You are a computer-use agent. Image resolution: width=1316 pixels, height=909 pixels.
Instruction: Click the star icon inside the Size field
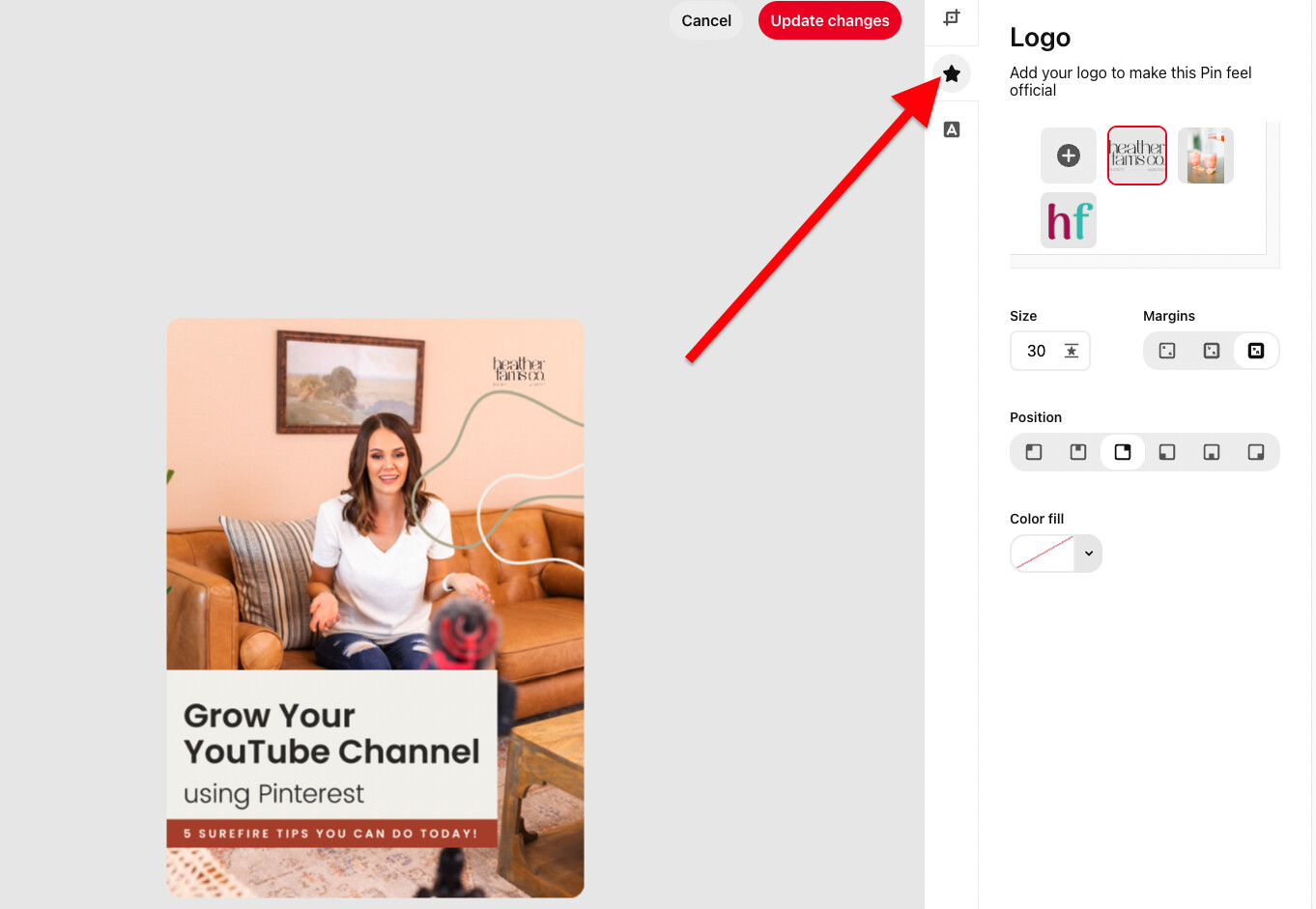pos(1072,351)
